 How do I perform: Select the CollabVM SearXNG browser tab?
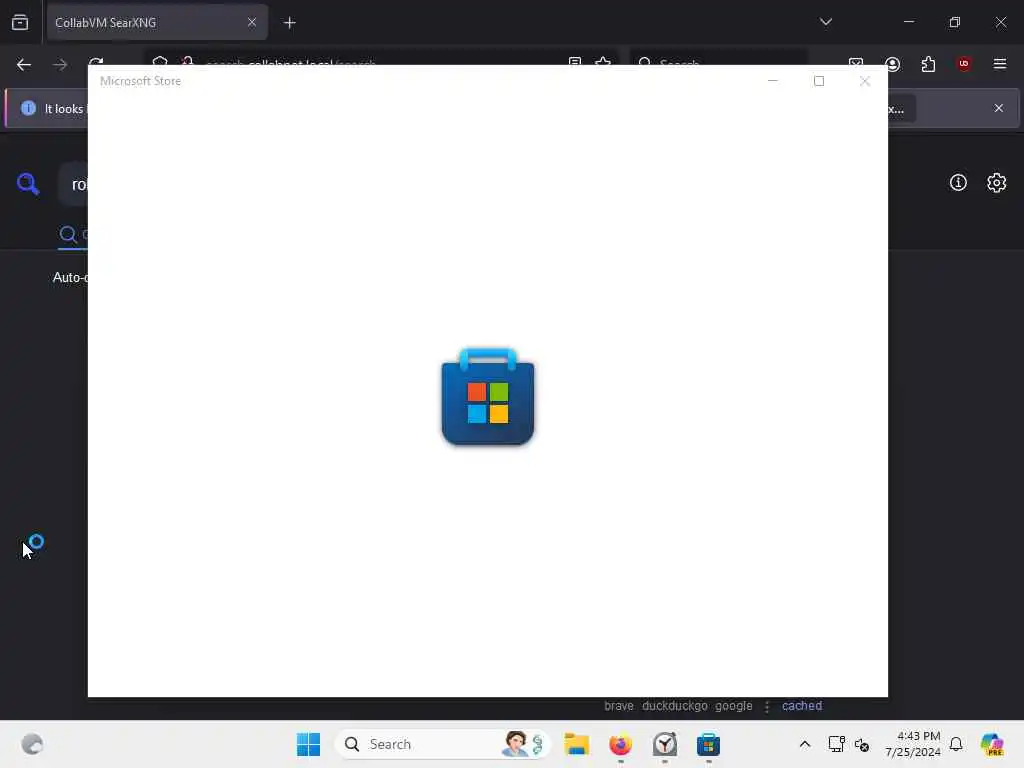pyautogui.click(x=157, y=22)
